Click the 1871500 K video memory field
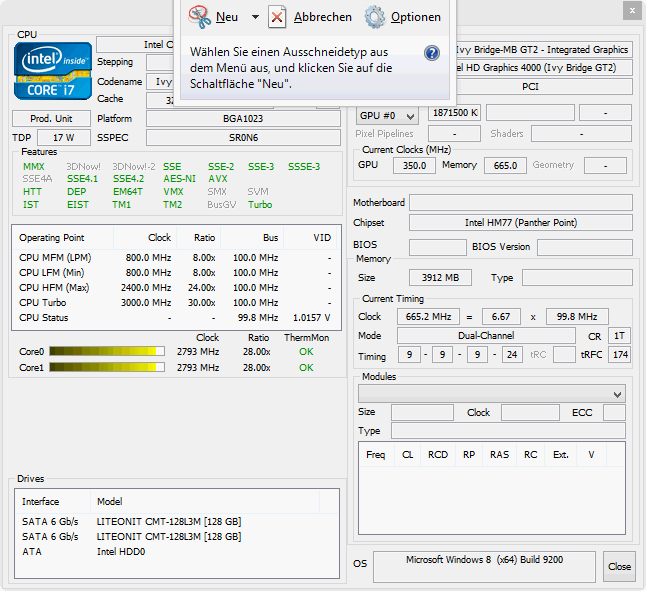Screen dimensions: 646x591 coord(454,113)
